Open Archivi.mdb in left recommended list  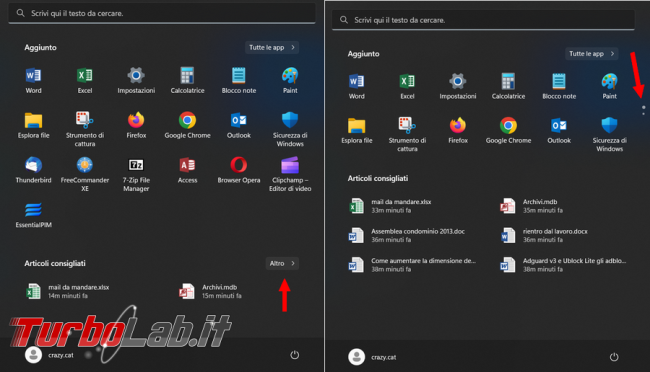(211, 291)
